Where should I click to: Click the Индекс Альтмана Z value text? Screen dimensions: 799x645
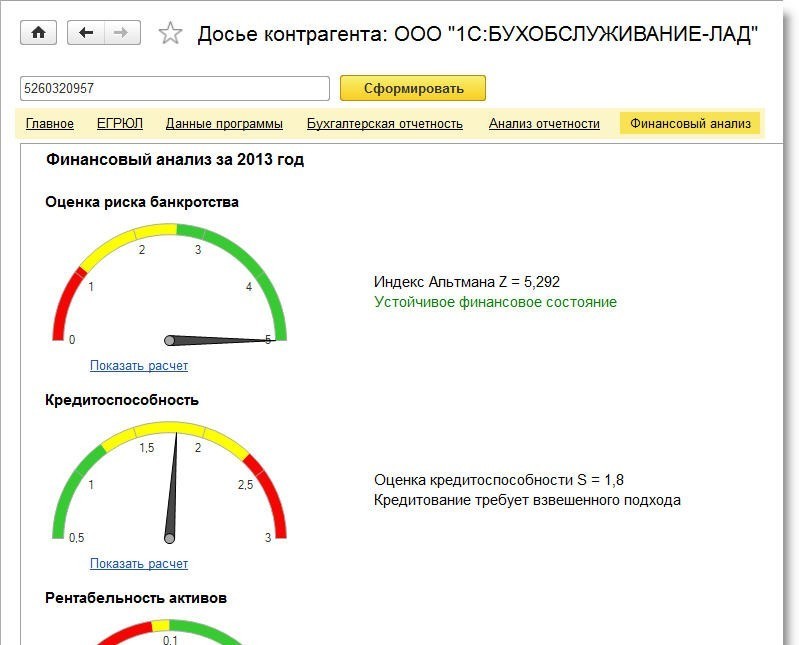click(x=474, y=282)
